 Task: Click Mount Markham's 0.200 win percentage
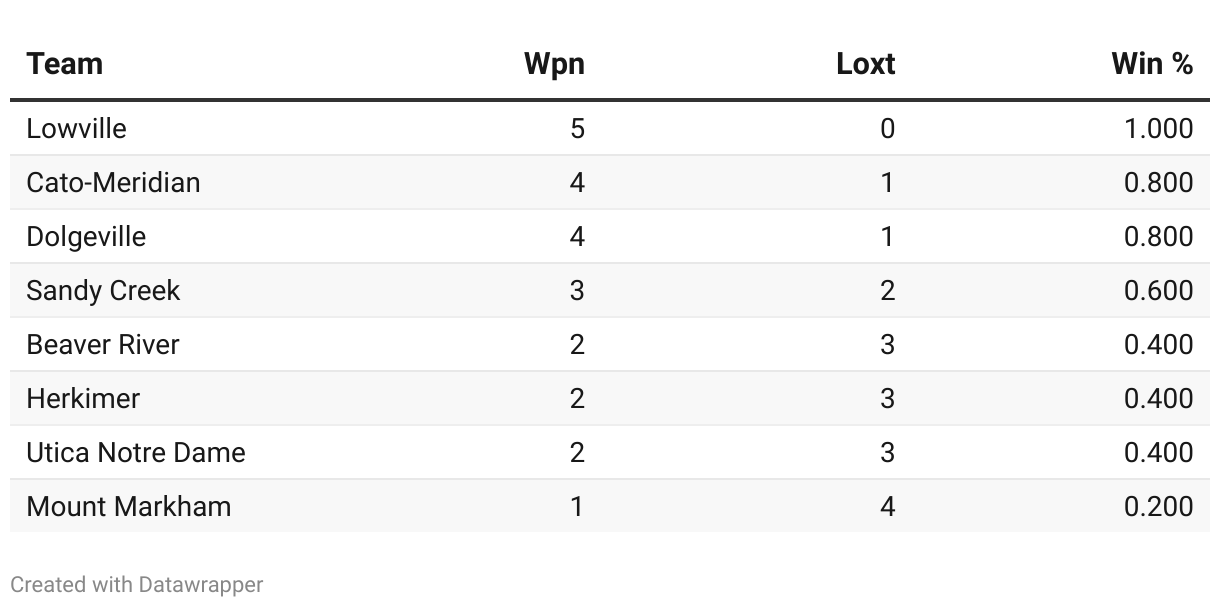click(x=1159, y=507)
